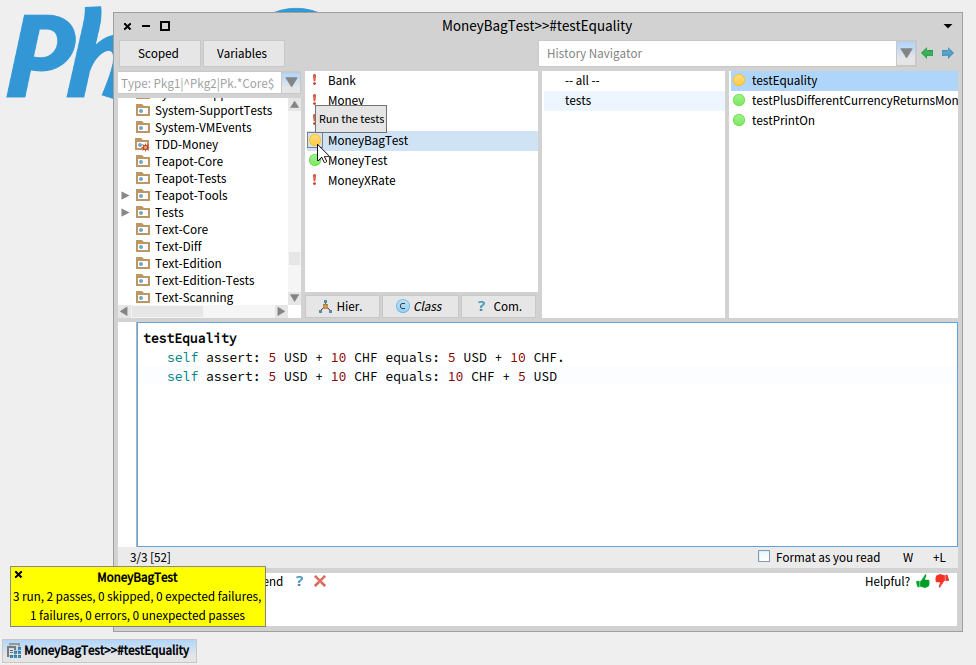Select the System-VMEvents package
976x665 pixels.
(x=203, y=128)
